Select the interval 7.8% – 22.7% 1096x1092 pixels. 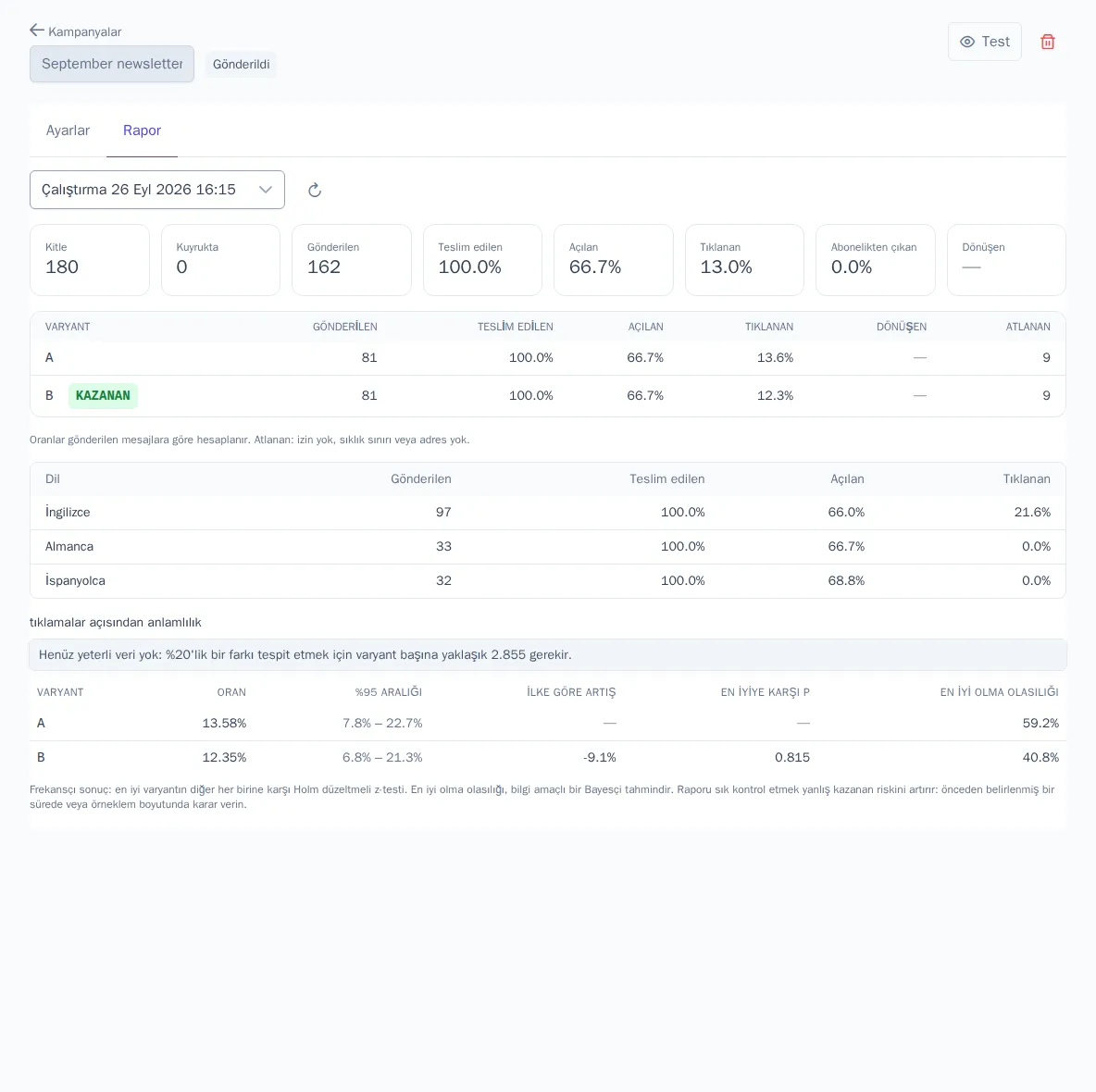pos(382,723)
